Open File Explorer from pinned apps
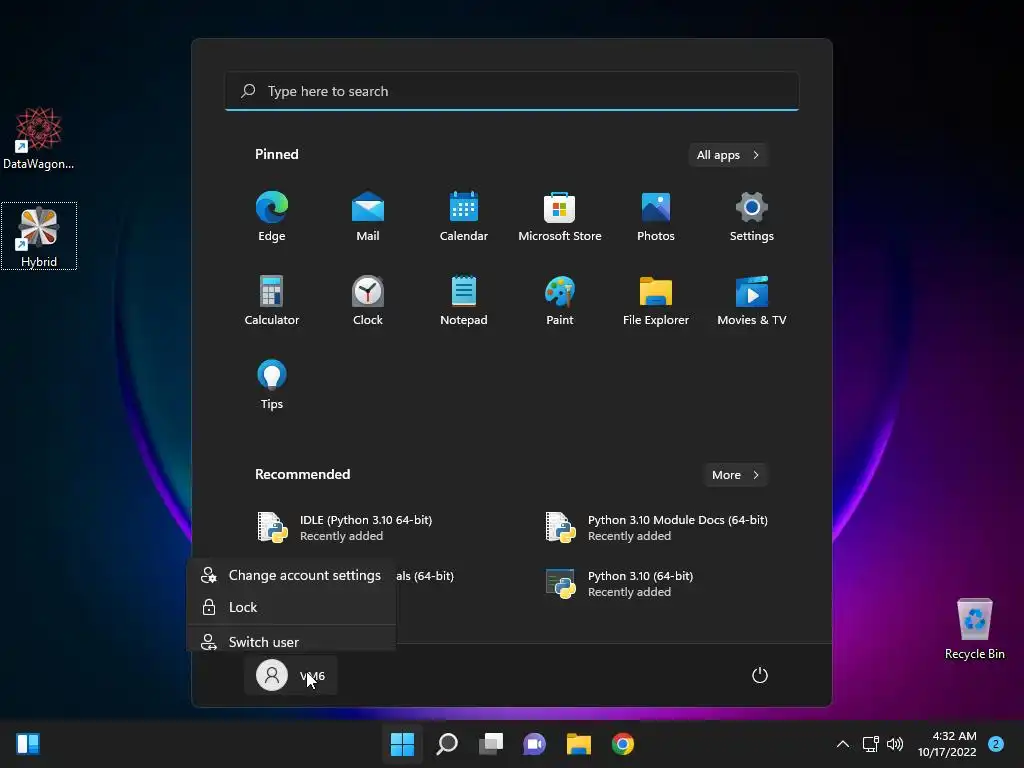The width and height of the screenshot is (1024, 768). (656, 300)
